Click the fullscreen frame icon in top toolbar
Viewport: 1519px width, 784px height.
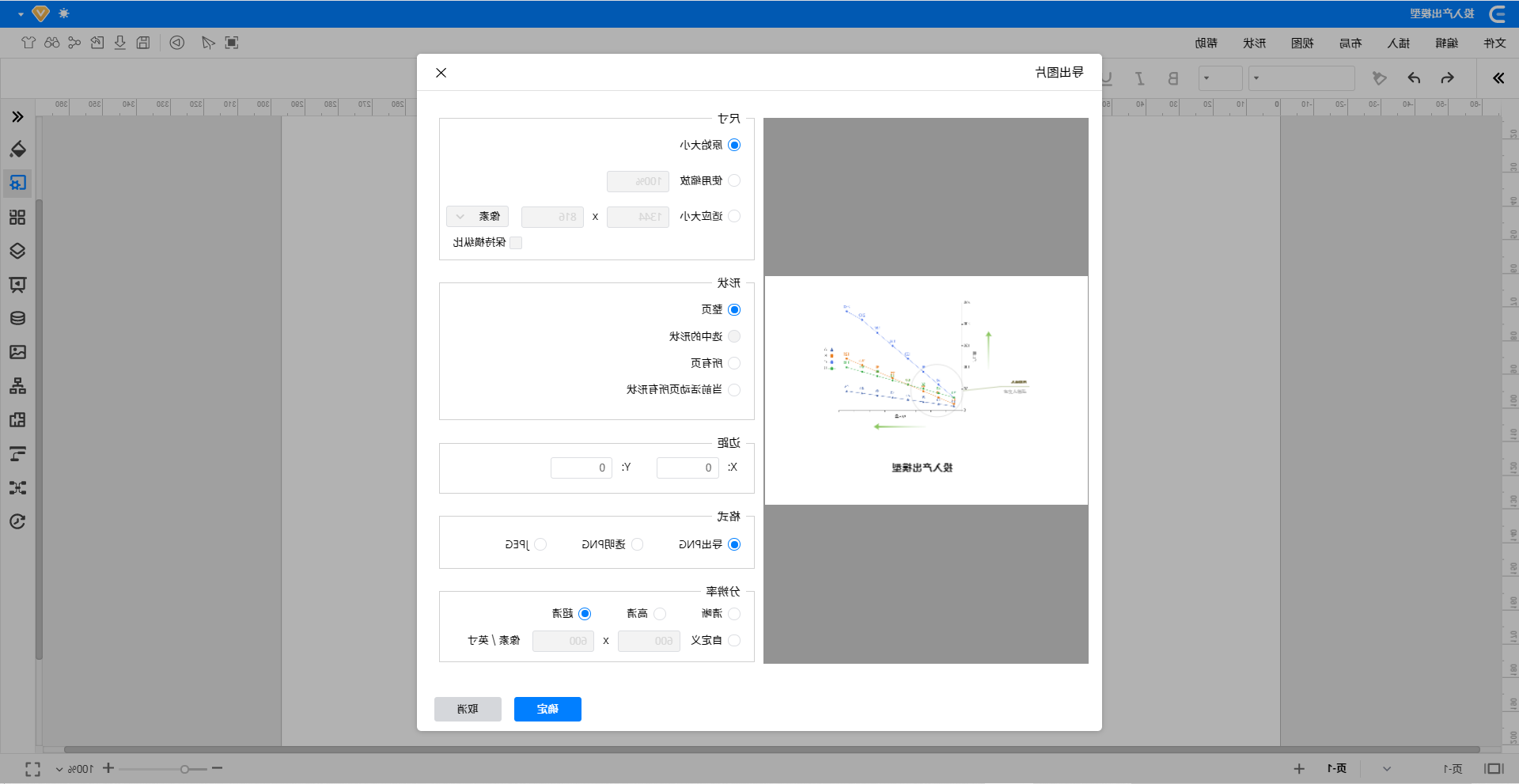pos(232,43)
